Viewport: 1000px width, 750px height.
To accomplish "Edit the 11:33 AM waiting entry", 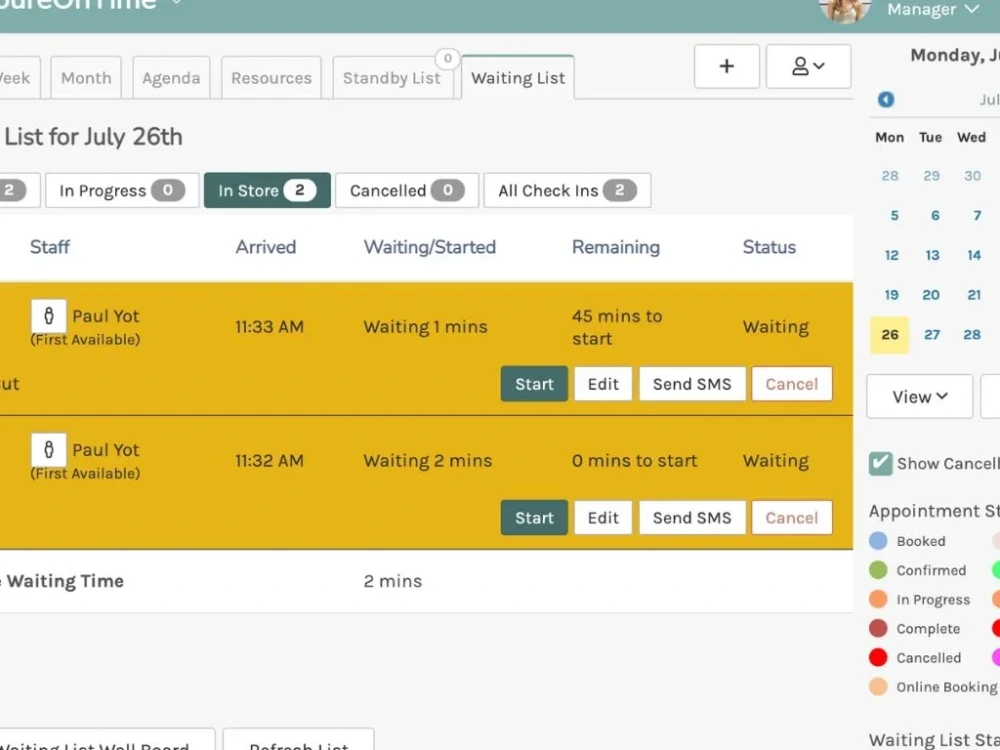I will click(603, 384).
